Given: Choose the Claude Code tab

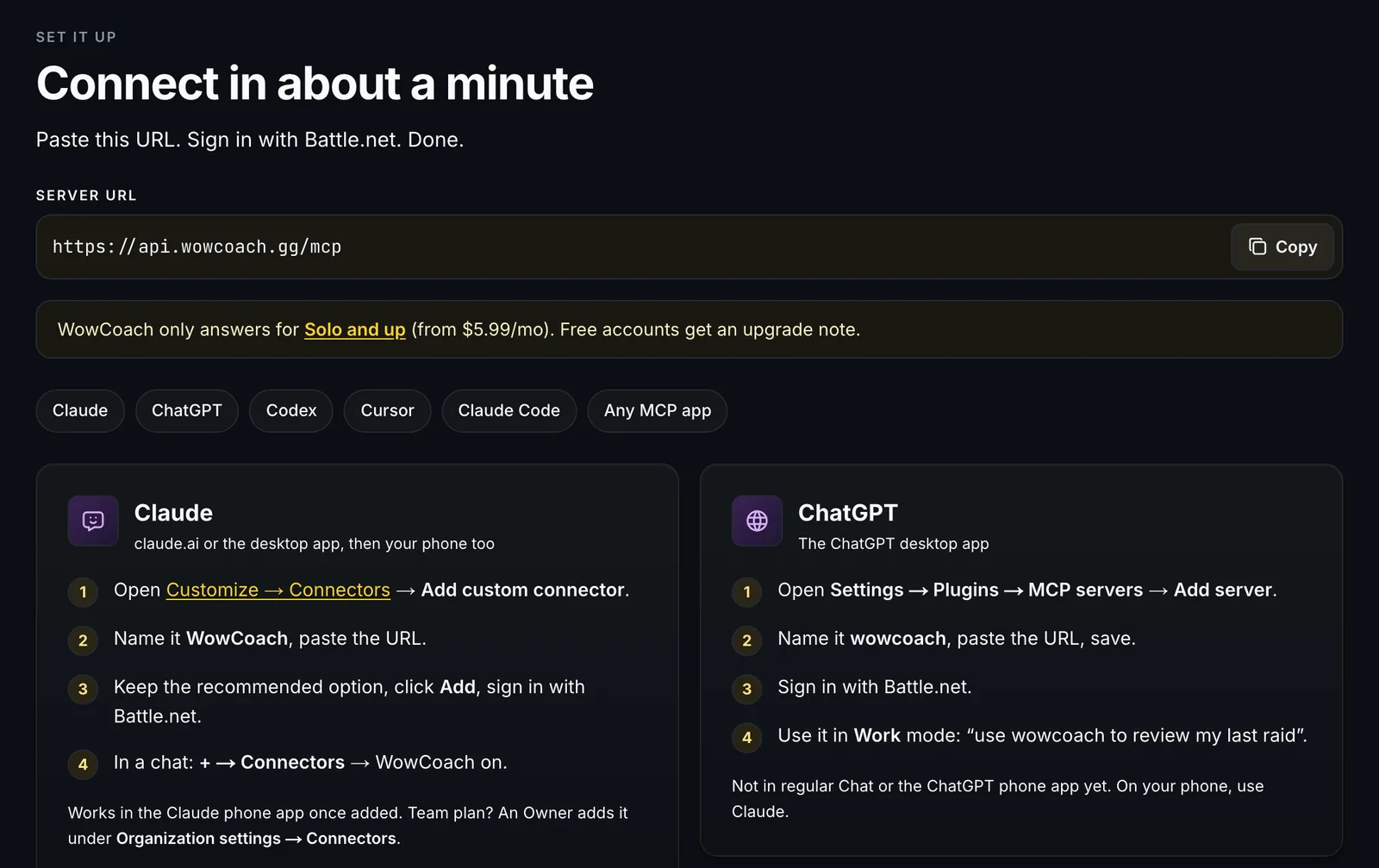Looking at the screenshot, I should click(x=509, y=410).
